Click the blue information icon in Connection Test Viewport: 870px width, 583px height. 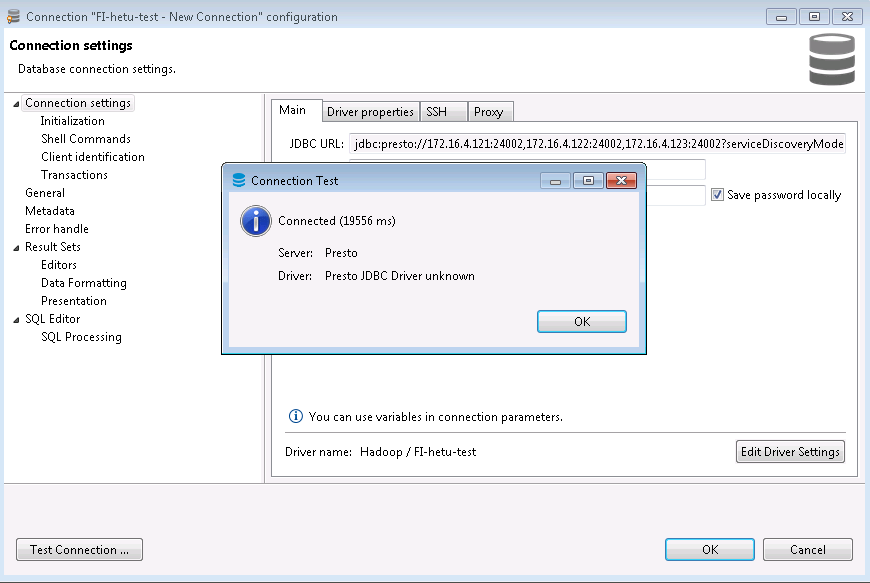coord(256,221)
